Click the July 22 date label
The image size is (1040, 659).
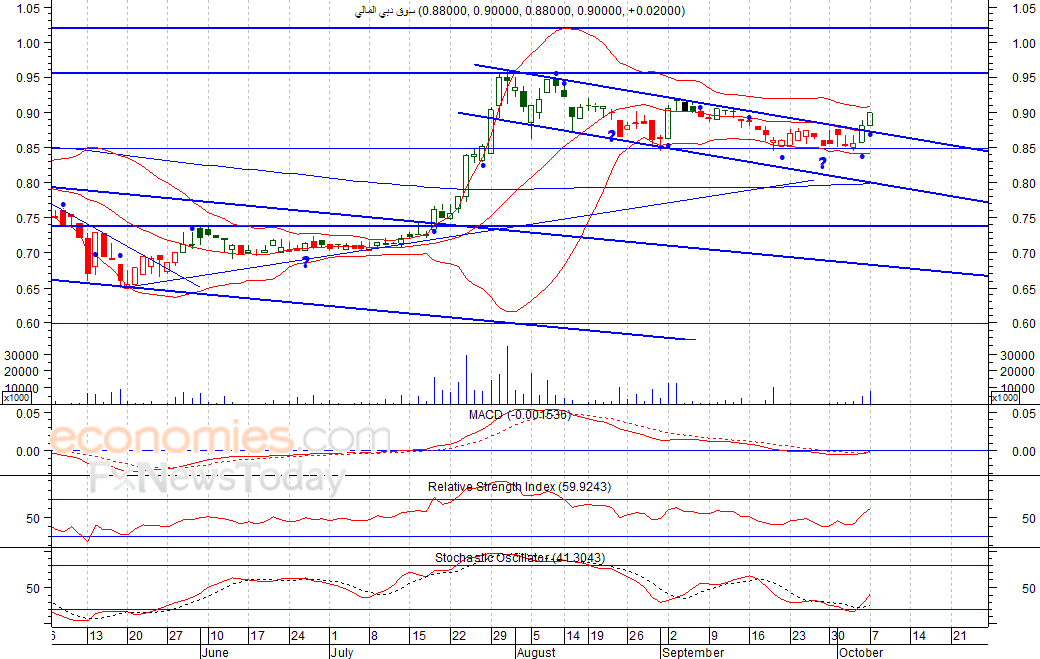point(459,636)
